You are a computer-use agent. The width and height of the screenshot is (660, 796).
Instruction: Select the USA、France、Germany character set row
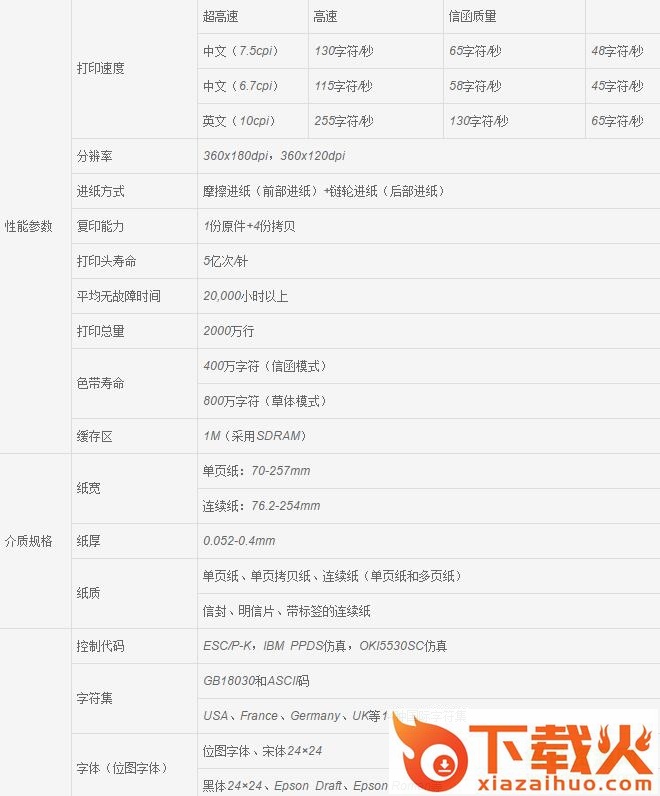pyautogui.click(x=335, y=716)
